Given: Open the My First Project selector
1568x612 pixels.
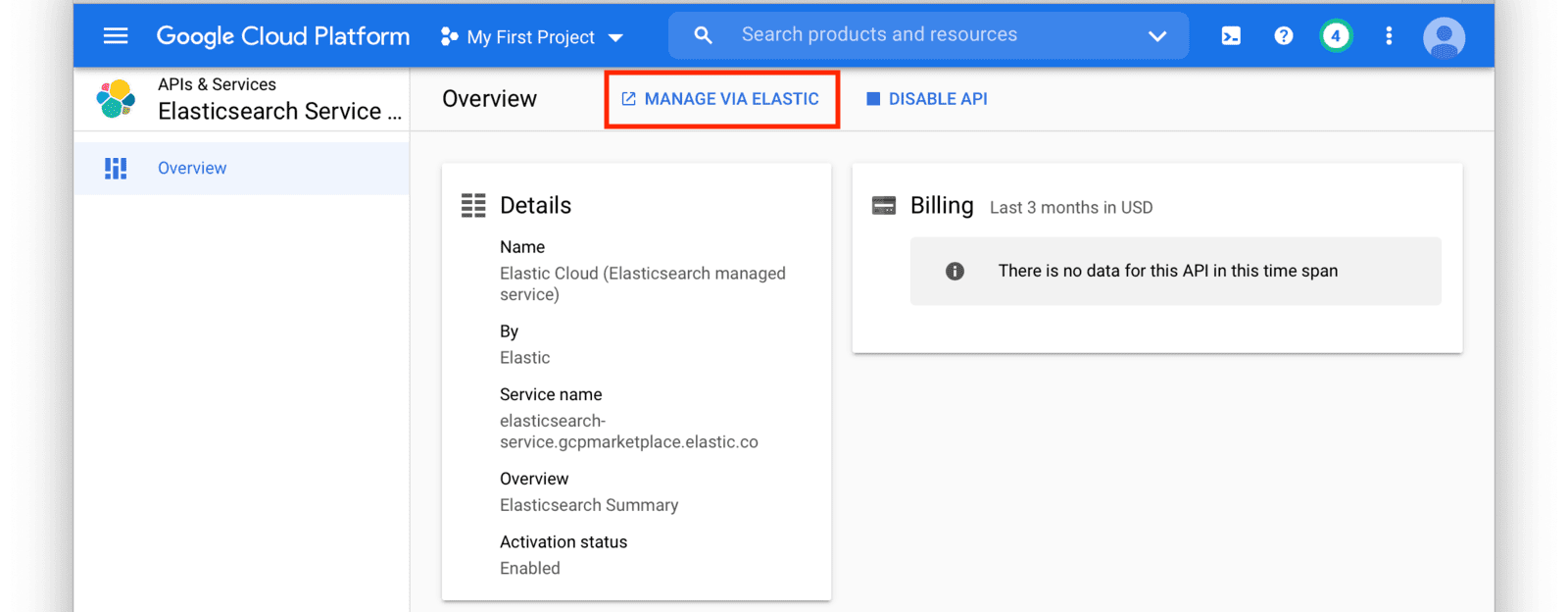Looking at the screenshot, I should (x=532, y=37).
